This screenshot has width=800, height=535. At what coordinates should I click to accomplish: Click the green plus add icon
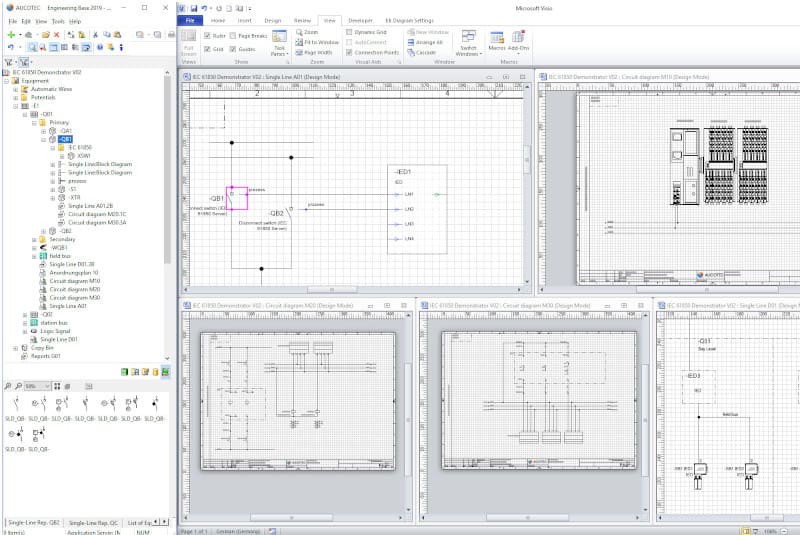click(10, 34)
